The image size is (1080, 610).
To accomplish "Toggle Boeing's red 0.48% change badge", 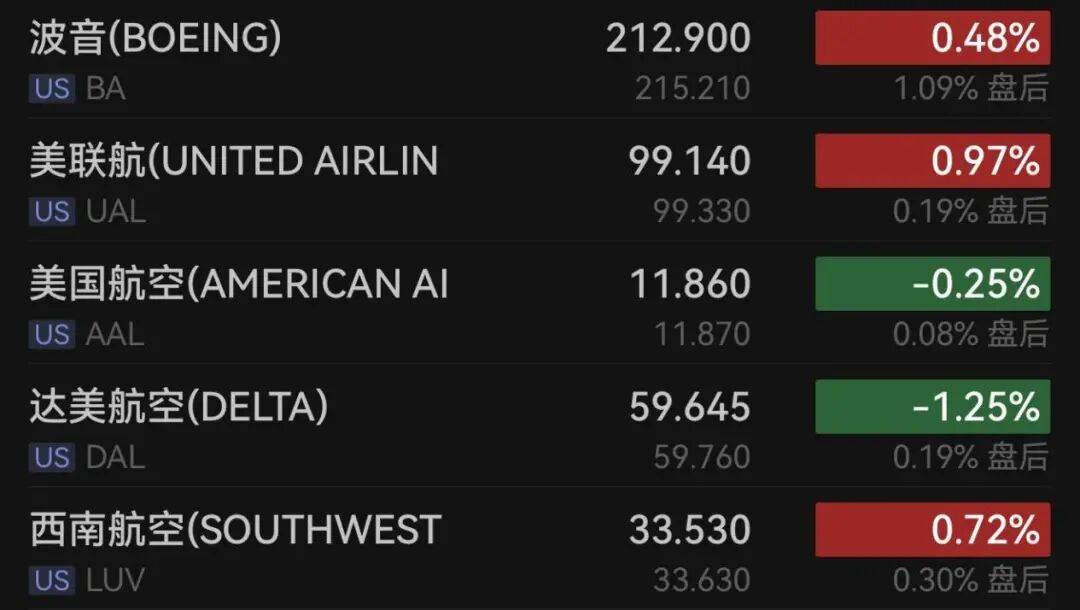I will (932, 39).
